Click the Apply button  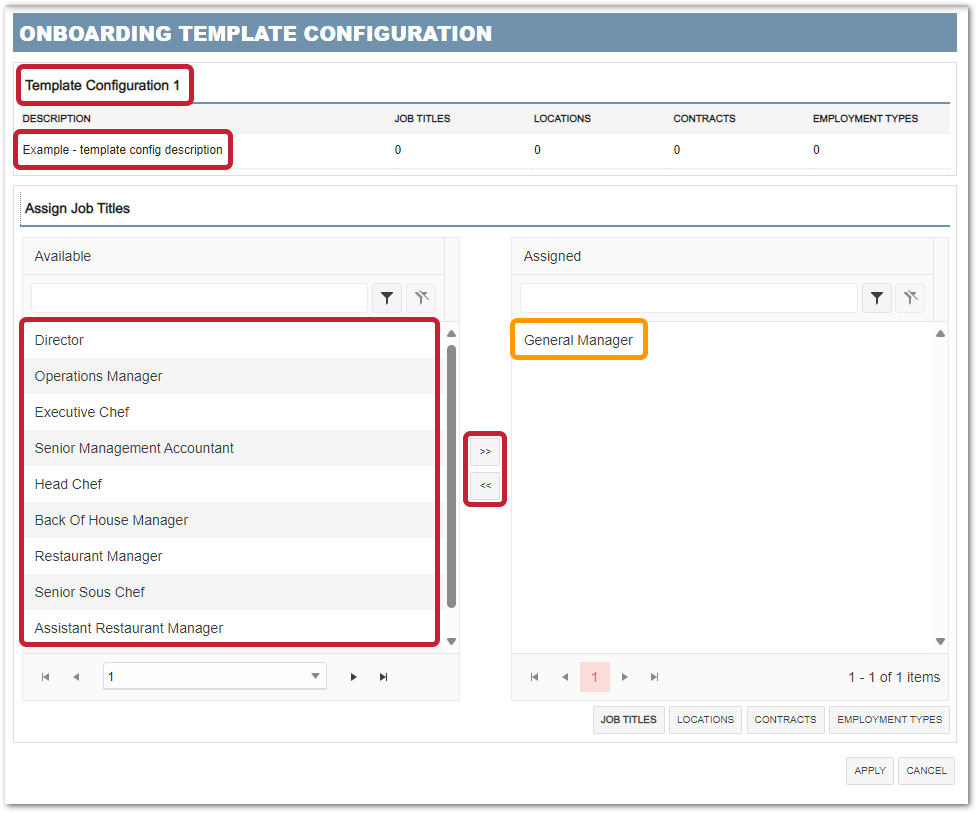point(869,770)
